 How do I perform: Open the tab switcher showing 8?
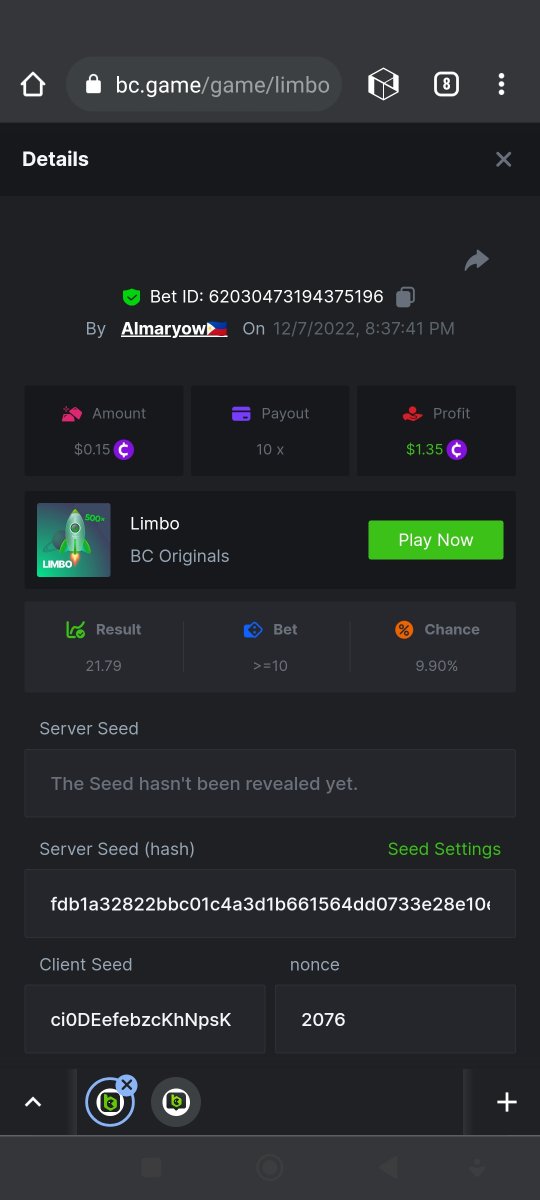click(446, 85)
